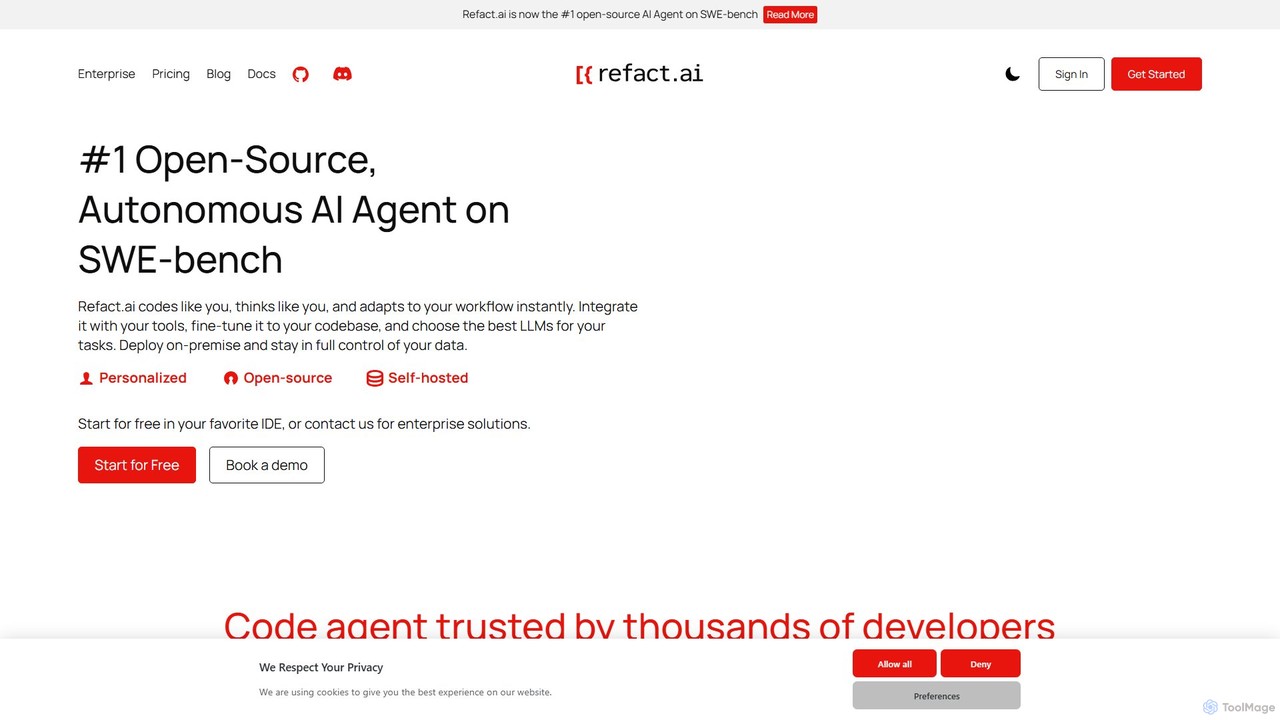This screenshot has height=720, width=1280.
Task: Click the Self-hosted database icon
Action: coord(375,378)
